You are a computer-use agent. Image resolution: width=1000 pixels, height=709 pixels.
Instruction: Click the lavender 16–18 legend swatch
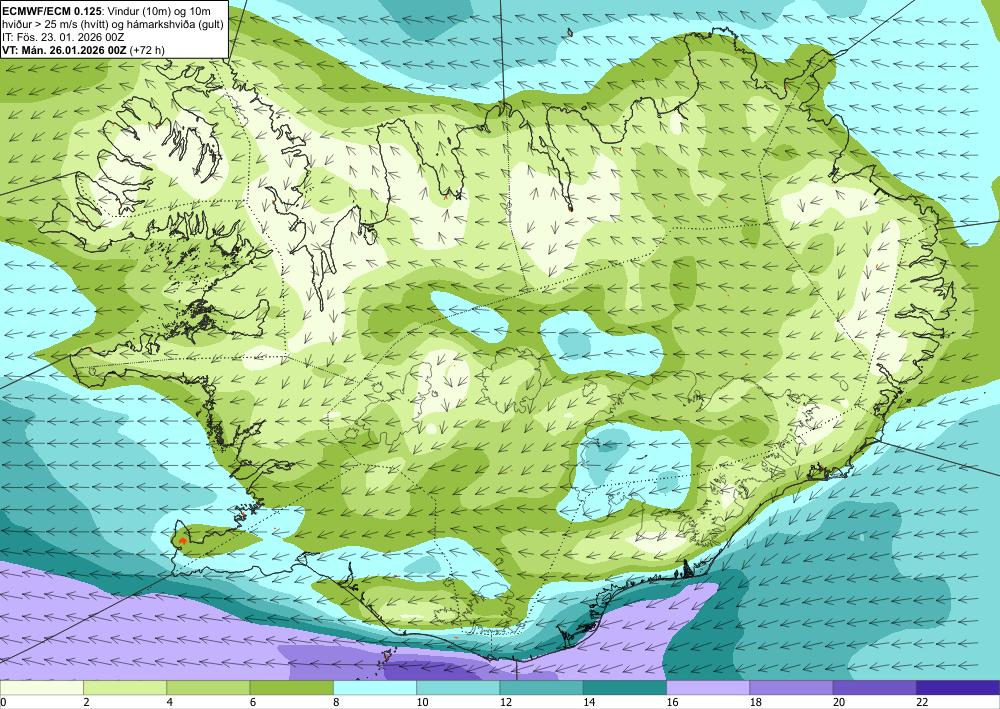(x=708, y=688)
